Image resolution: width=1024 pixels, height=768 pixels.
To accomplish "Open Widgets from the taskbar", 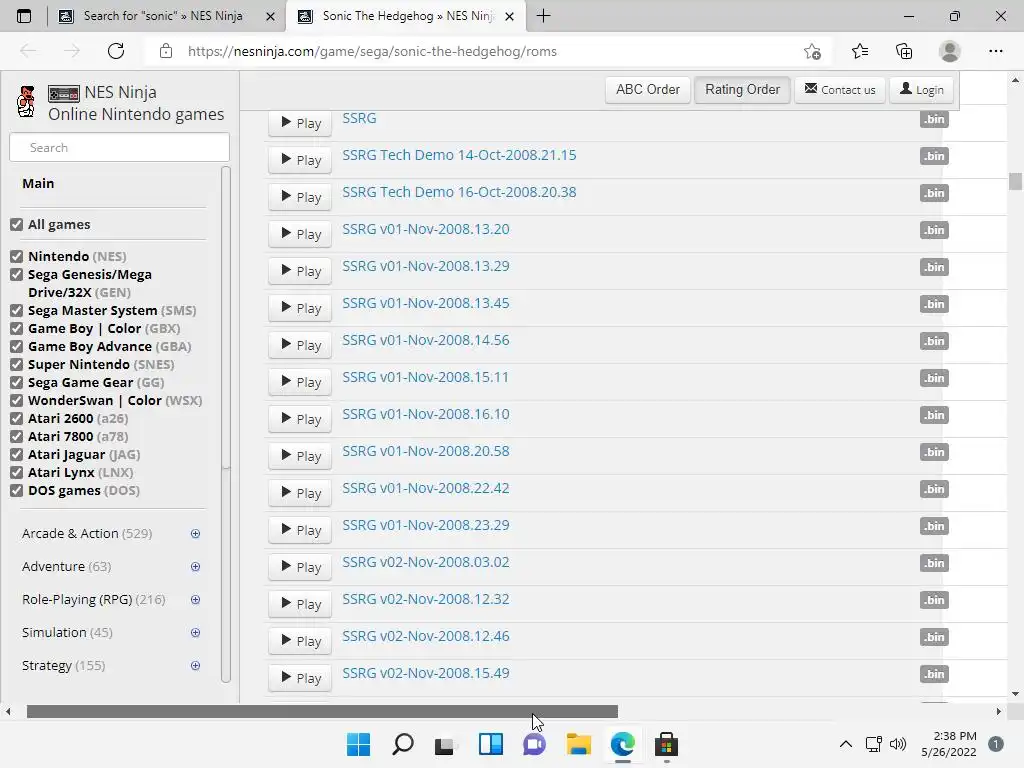I will tap(490, 744).
